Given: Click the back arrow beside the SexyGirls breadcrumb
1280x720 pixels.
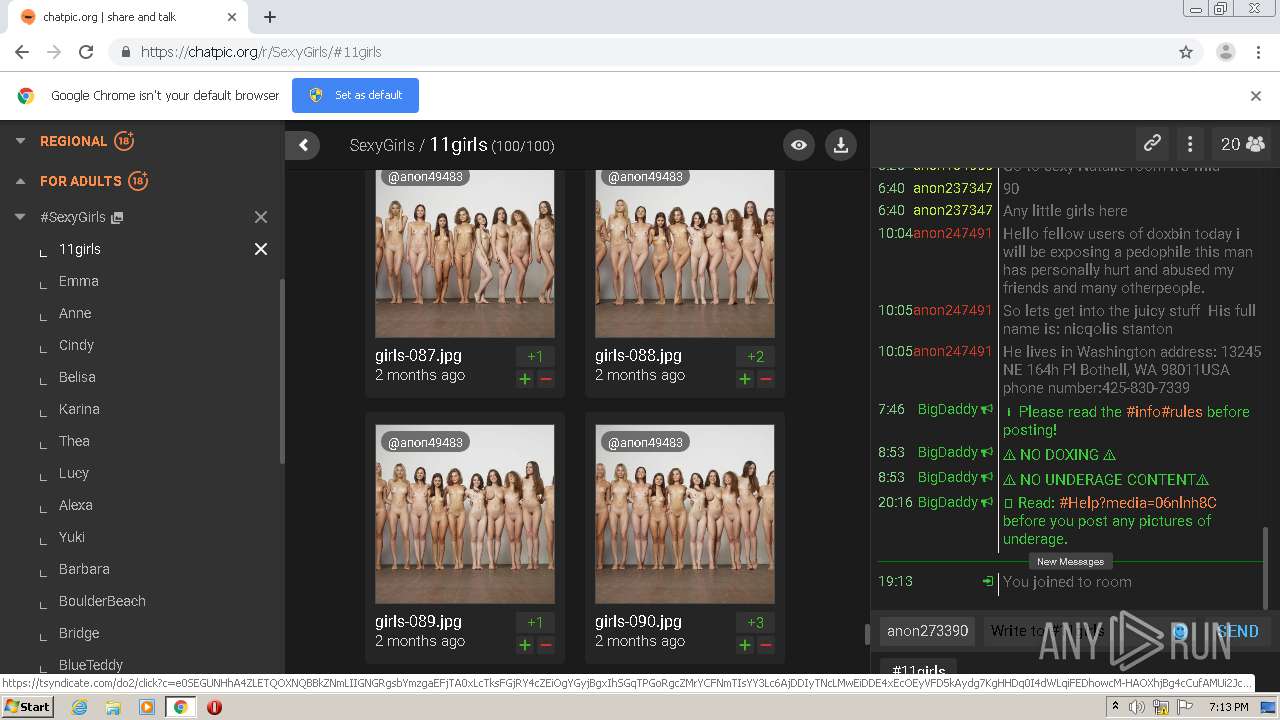Looking at the screenshot, I should [x=303, y=145].
